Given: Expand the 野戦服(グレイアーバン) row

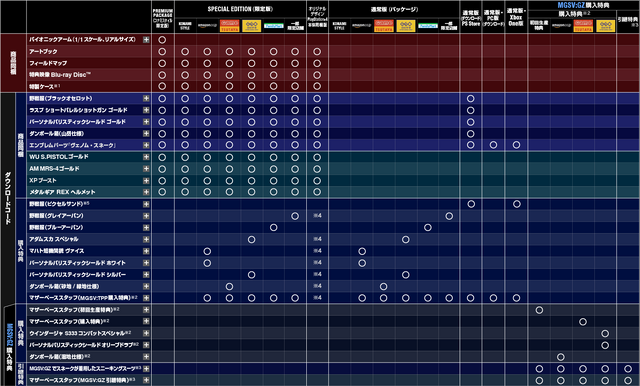Looking at the screenshot, I should coord(146,215).
